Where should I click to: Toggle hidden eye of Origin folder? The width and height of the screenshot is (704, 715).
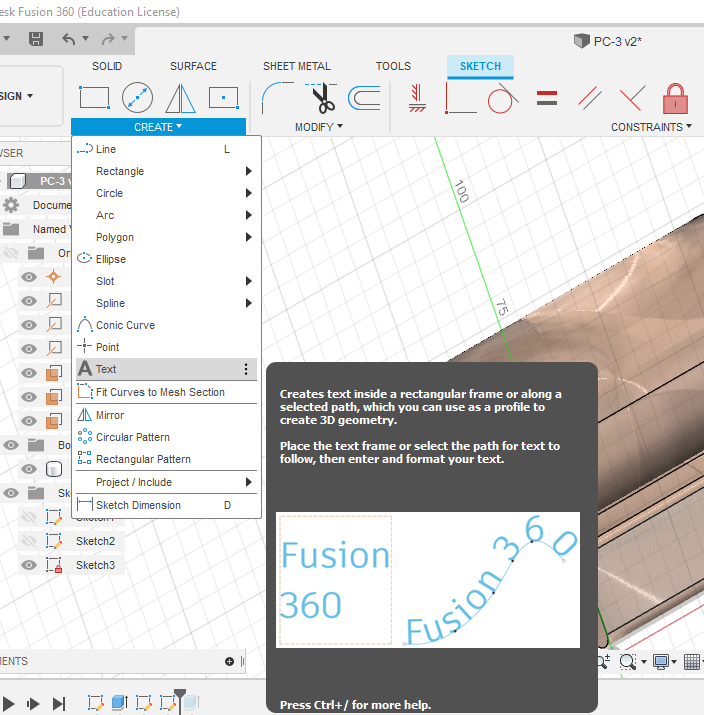point(11,253)
